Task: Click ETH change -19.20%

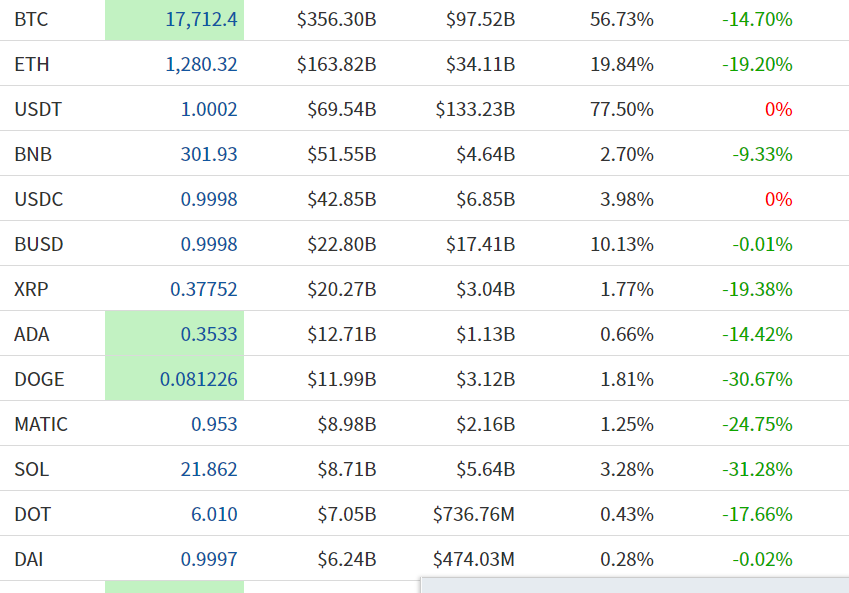Action: pyautogui.click(x=757, y=64)
